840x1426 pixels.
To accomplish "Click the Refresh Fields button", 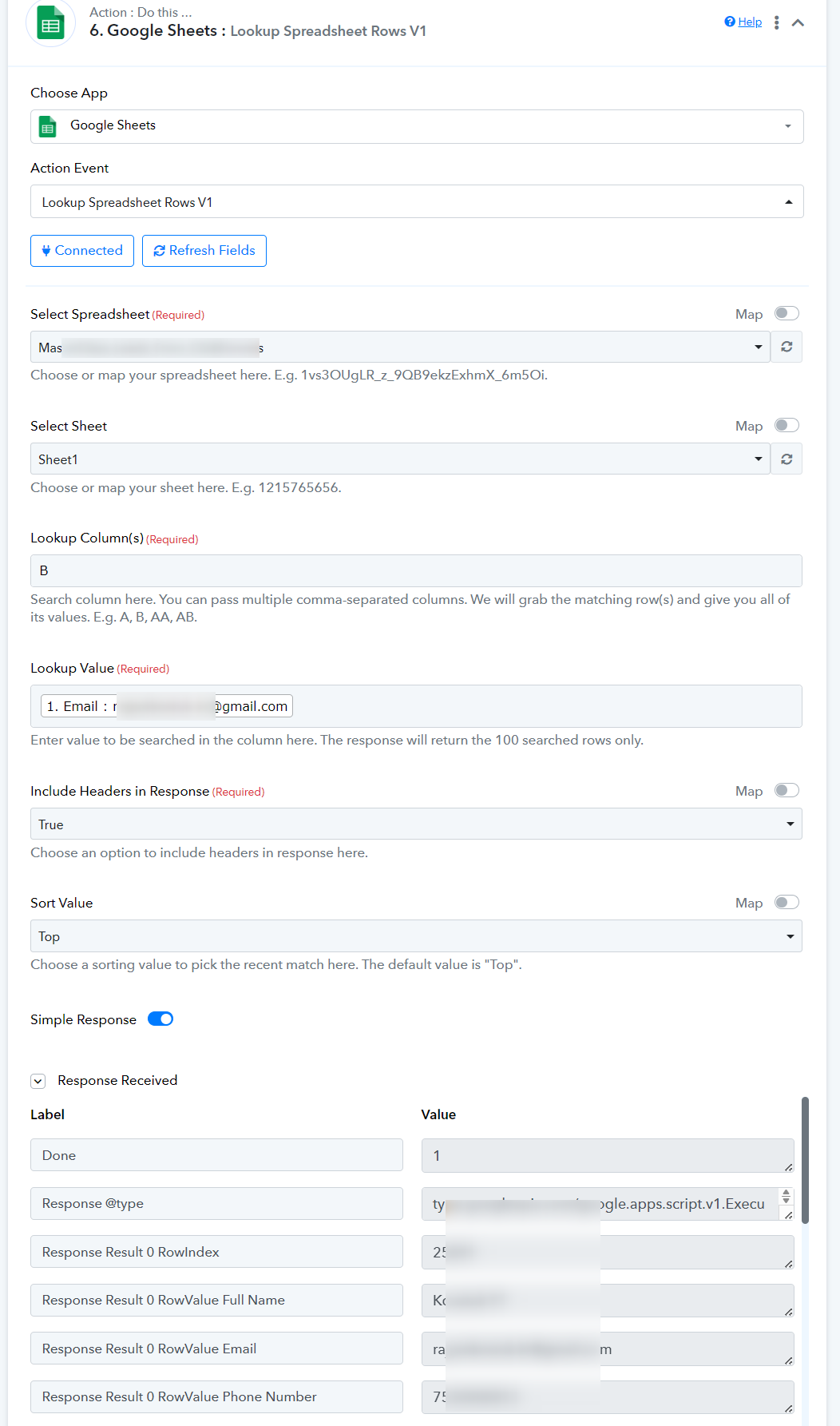I will click(204, 251).
